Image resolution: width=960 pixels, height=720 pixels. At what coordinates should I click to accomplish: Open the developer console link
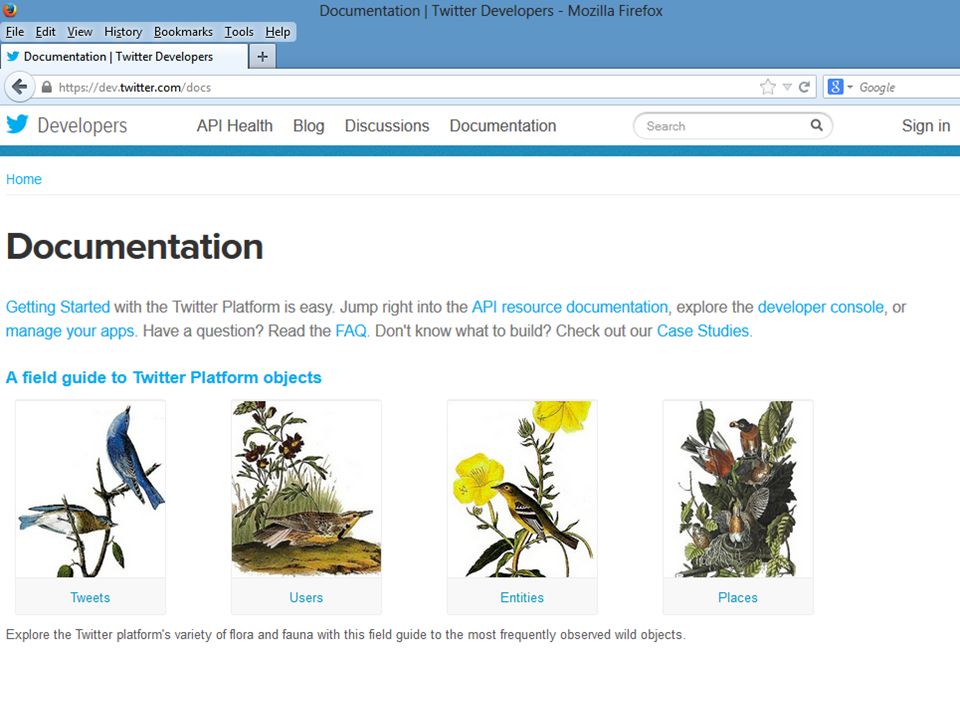click(x=820, y=307)
